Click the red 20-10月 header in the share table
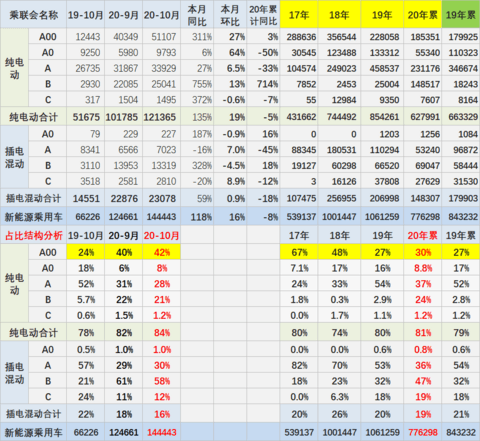 (162, 236)
